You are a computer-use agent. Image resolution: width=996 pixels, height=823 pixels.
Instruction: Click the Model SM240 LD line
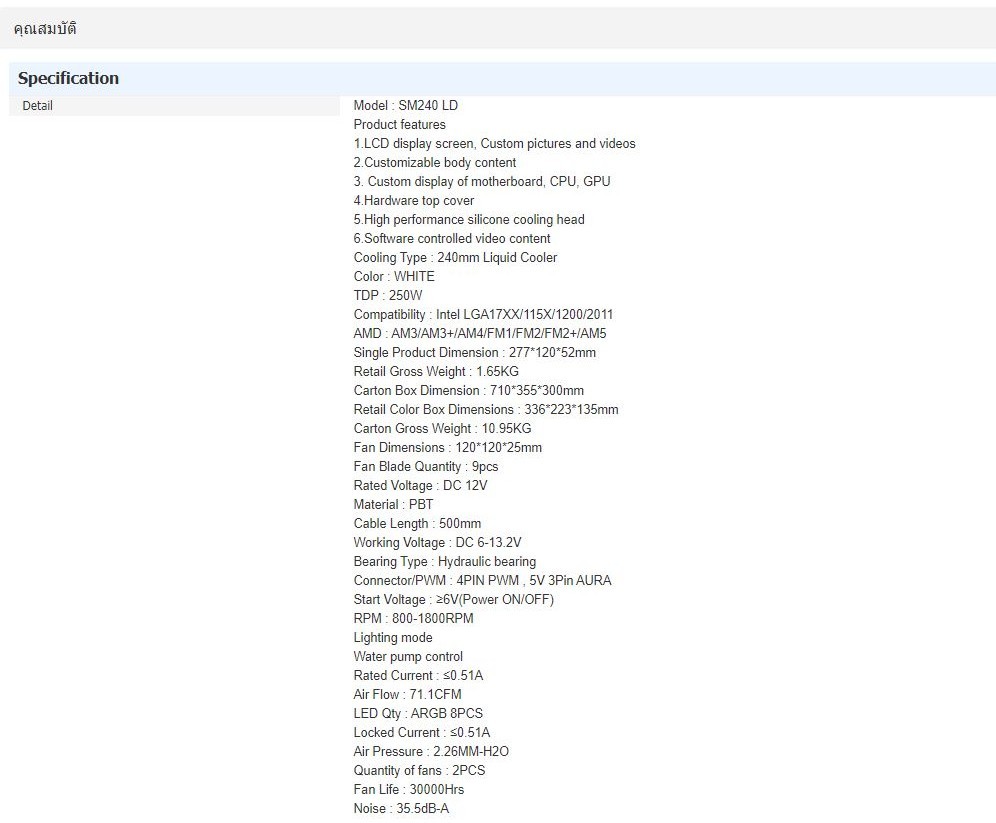click(x=405, y=106)
